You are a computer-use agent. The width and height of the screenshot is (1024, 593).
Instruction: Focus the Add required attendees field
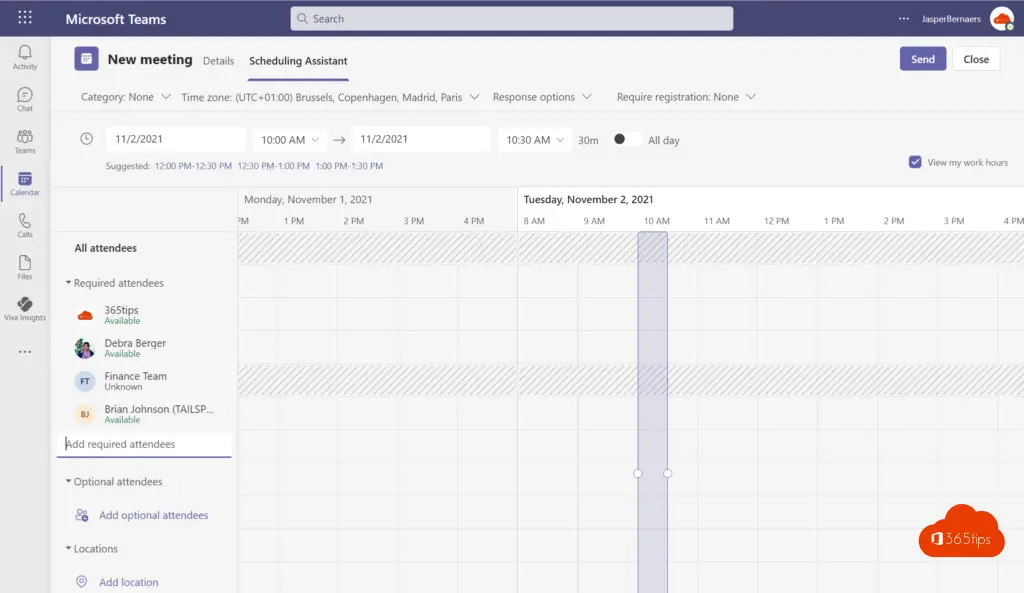(x=144, y=444)
